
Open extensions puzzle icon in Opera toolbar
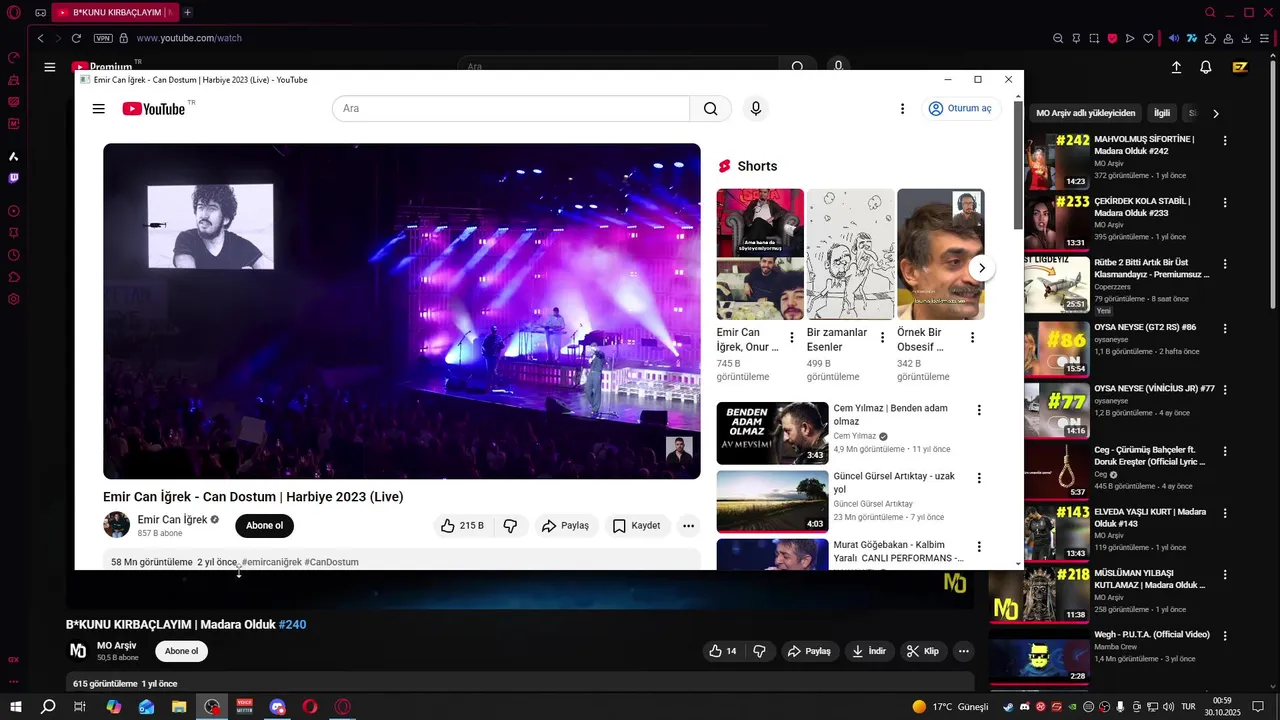pos(1210,38)
